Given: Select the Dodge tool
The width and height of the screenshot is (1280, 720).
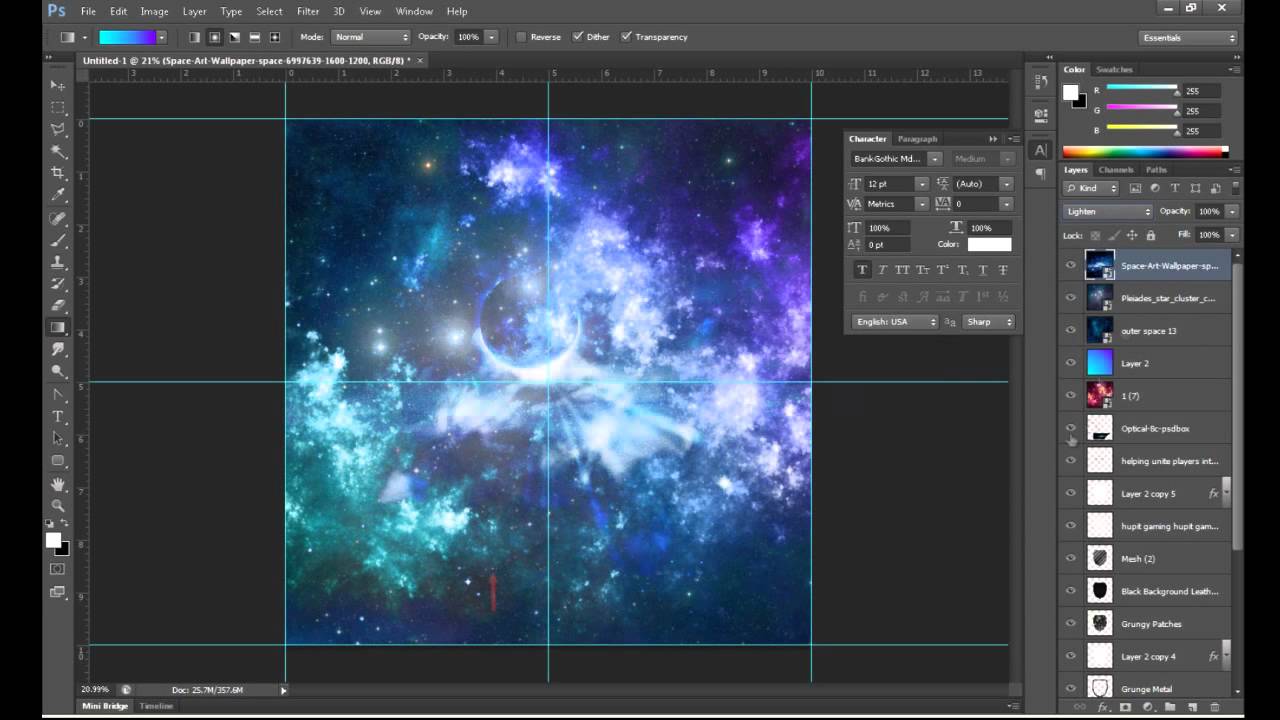Looking at the screenshot, I should pos(58,372).
